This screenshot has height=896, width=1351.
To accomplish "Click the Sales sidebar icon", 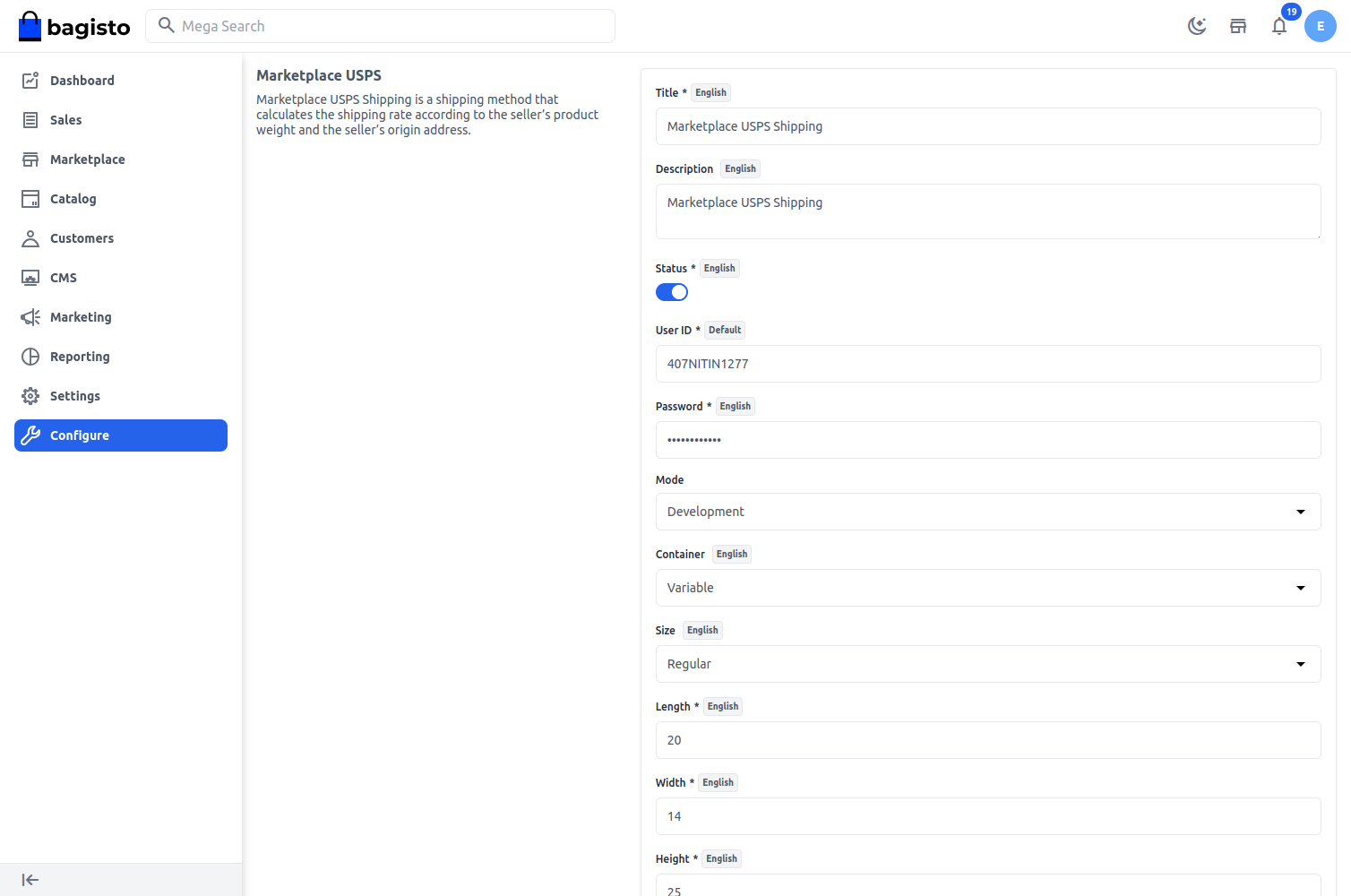I will tap(30, 120).
